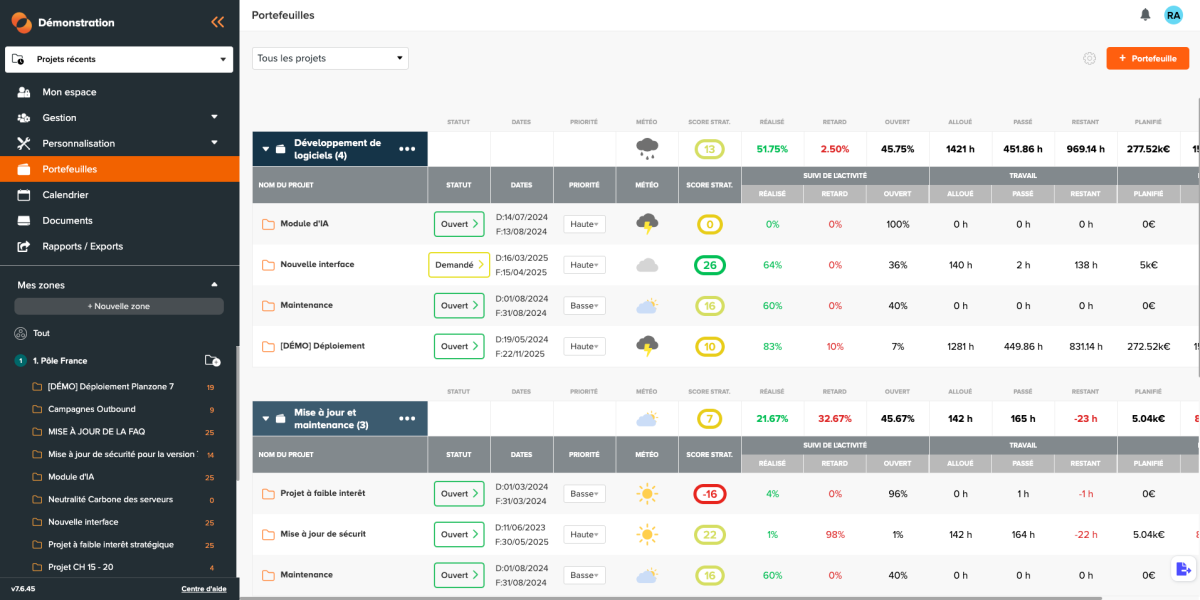This screenshot has width=1200, height=600.
Task: Click the RA user avatar
Action: coord(1173,15)
